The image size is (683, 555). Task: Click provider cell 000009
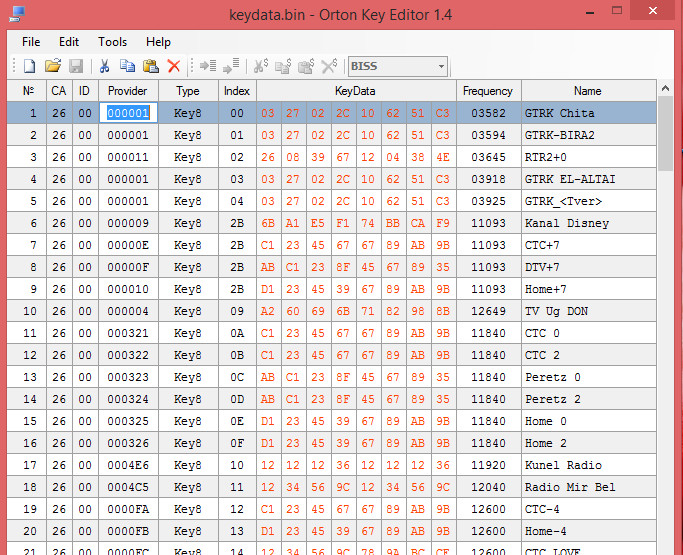(128, 223)
